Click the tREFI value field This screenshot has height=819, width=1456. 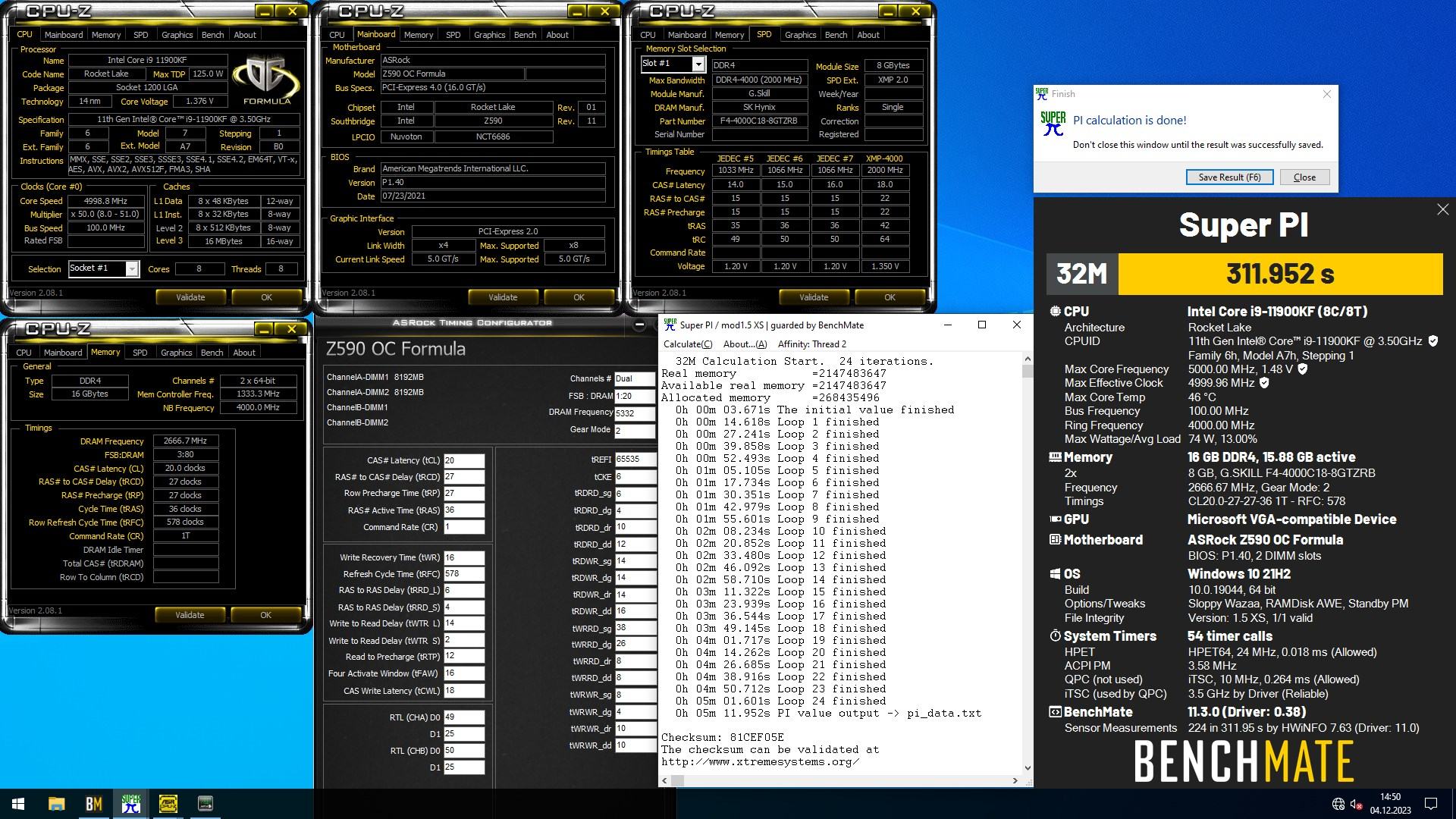click(x=635, y=460)
